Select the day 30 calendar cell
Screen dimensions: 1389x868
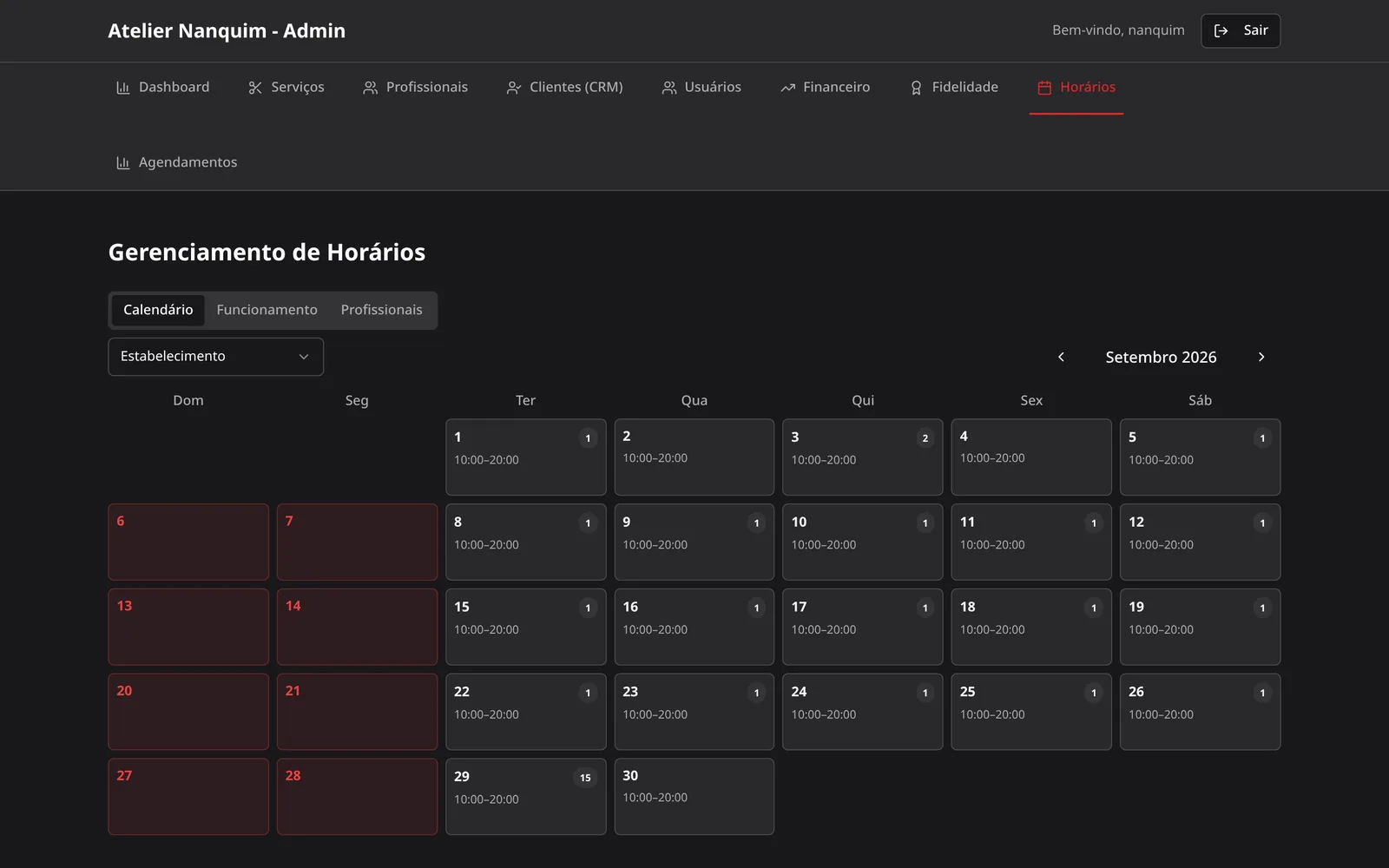[x=694, y=797]
